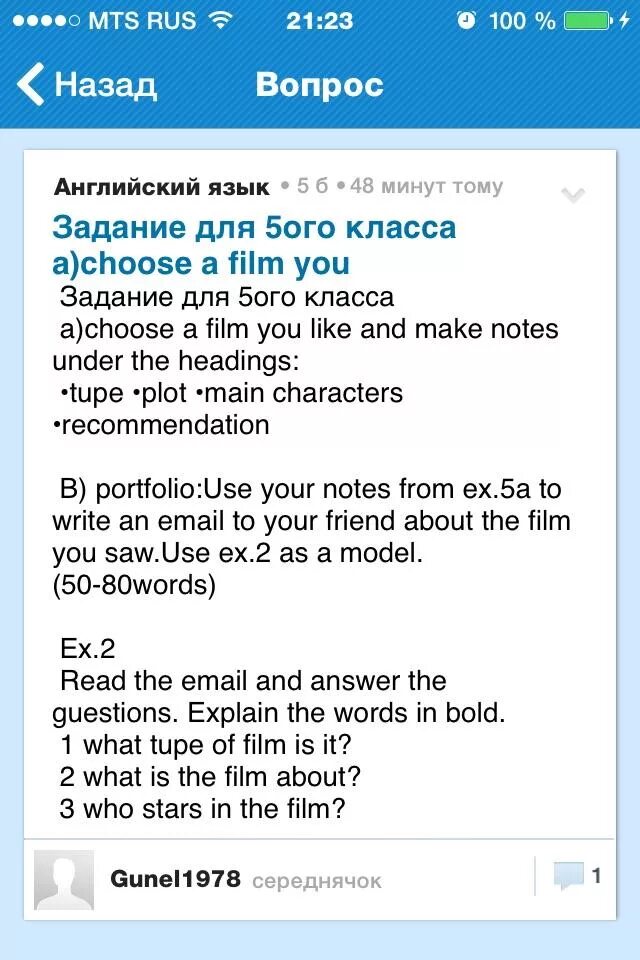The width and height of the screenshot is (640, 960).
Task: Open Gunel1978 profile avatar
Action: [x=64, y=880]
